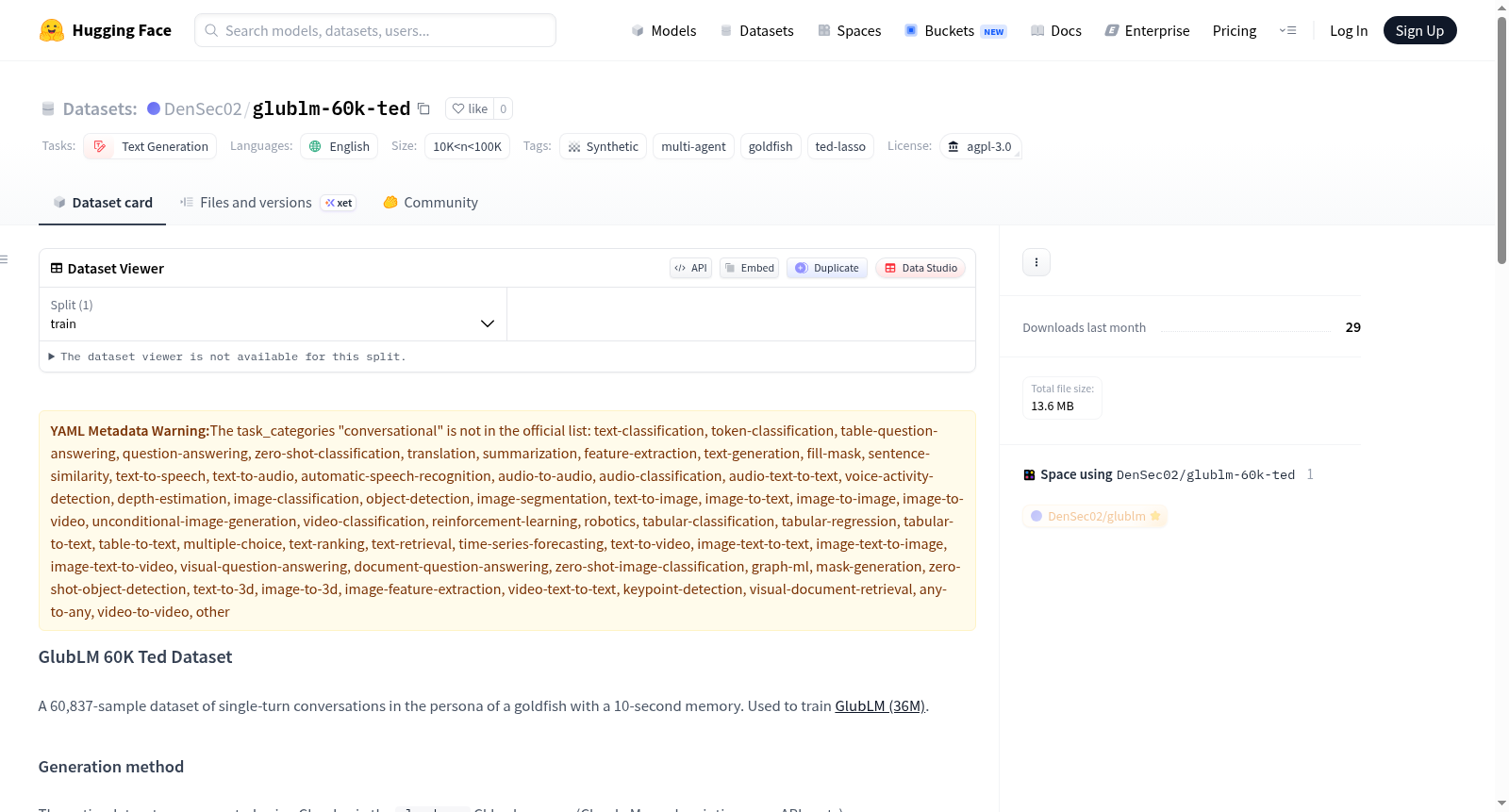The image size is (1509, 812).
Task: Focus the search models, datasets, users field
Action: pos(375,30)
